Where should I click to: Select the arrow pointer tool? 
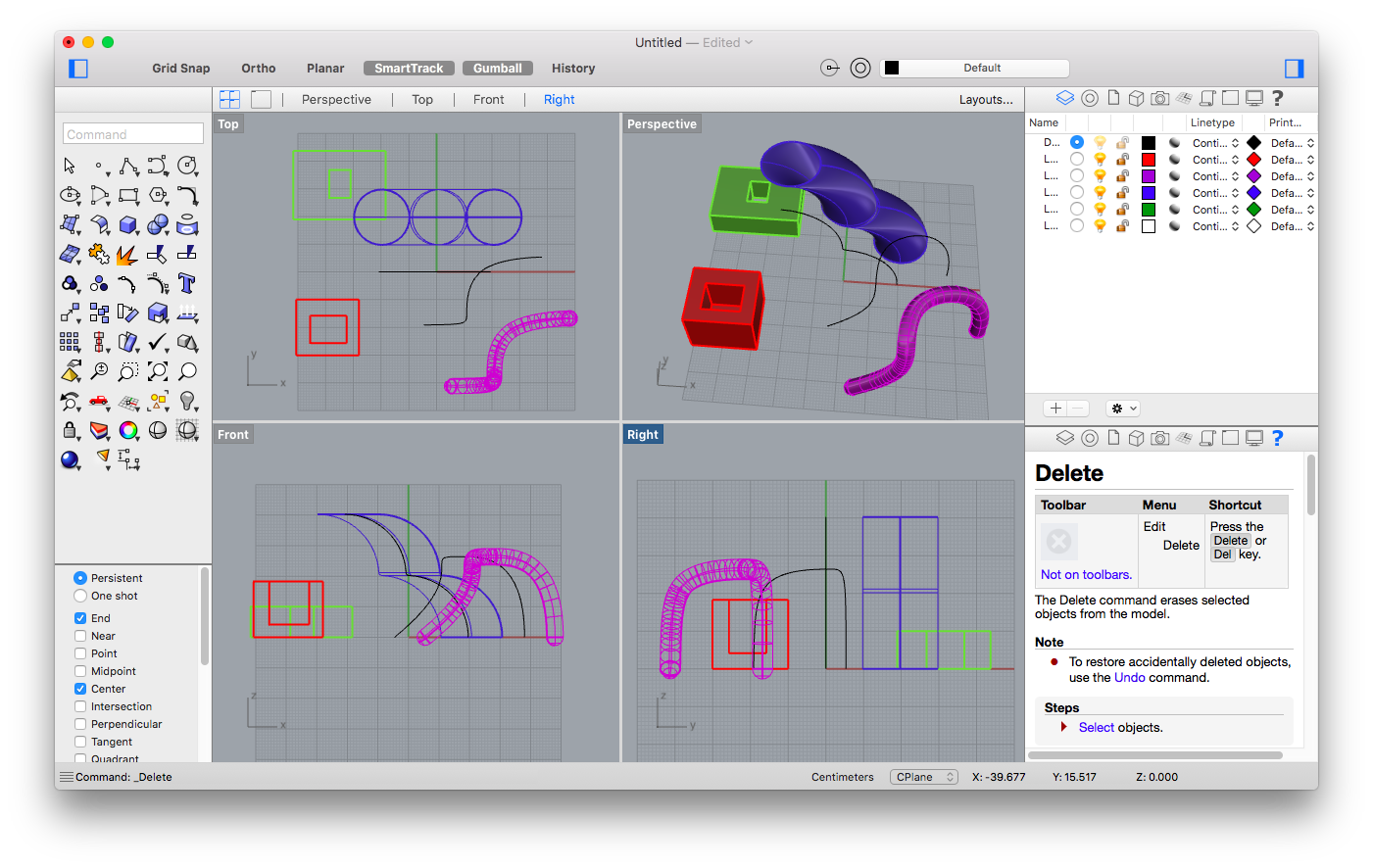coord(70,166)
